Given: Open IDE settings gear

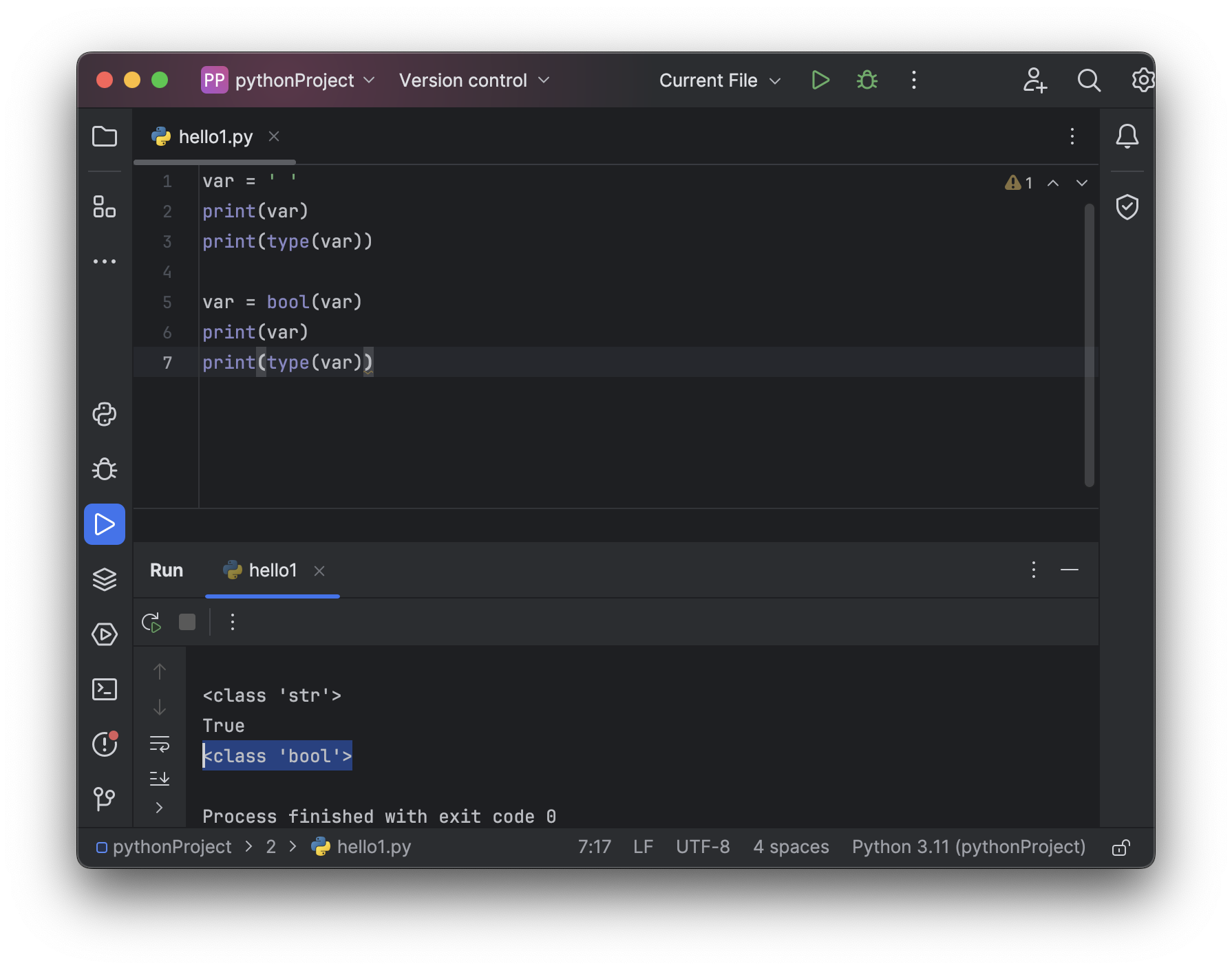Looking at the screenshot, I should tap(1143, 80).
